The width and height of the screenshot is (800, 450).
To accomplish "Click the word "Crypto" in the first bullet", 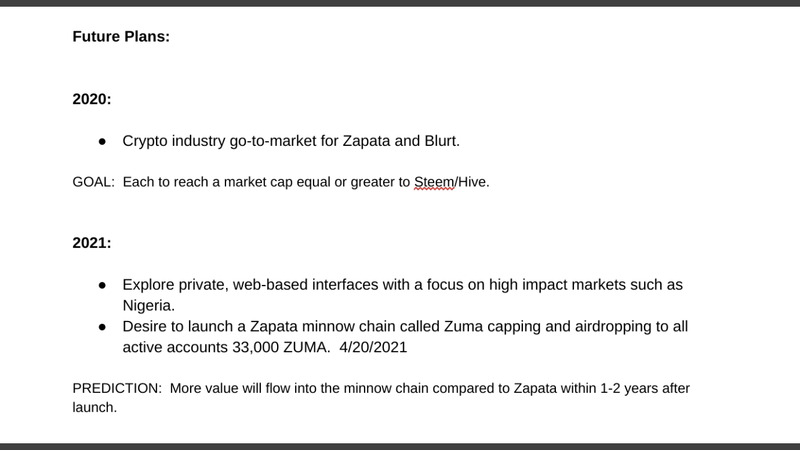I will click(145, 141).
